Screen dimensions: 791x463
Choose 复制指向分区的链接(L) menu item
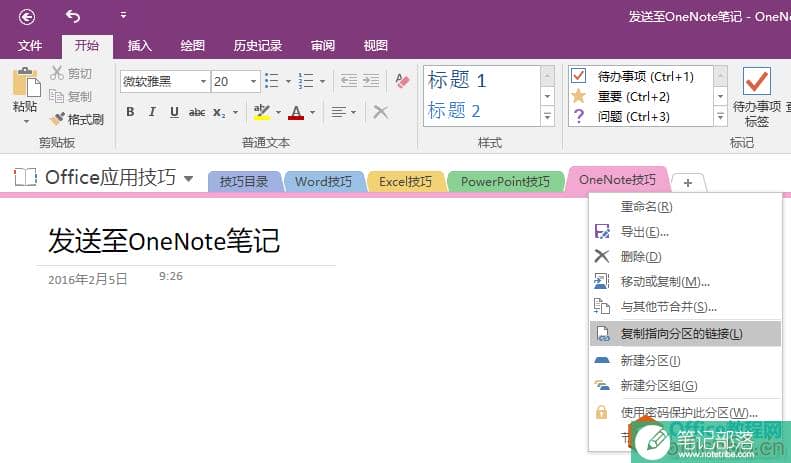point(685,333)
